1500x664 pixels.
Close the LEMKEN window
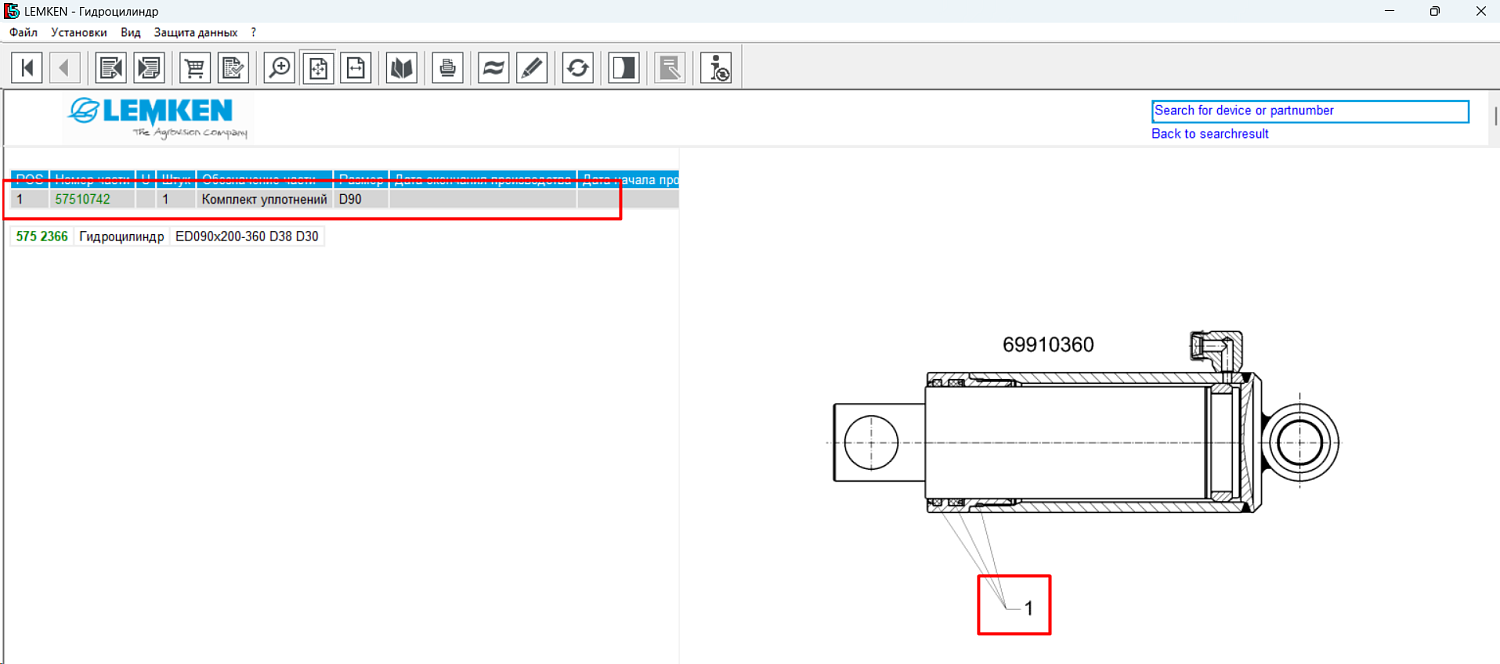[x=1479, y=11]
